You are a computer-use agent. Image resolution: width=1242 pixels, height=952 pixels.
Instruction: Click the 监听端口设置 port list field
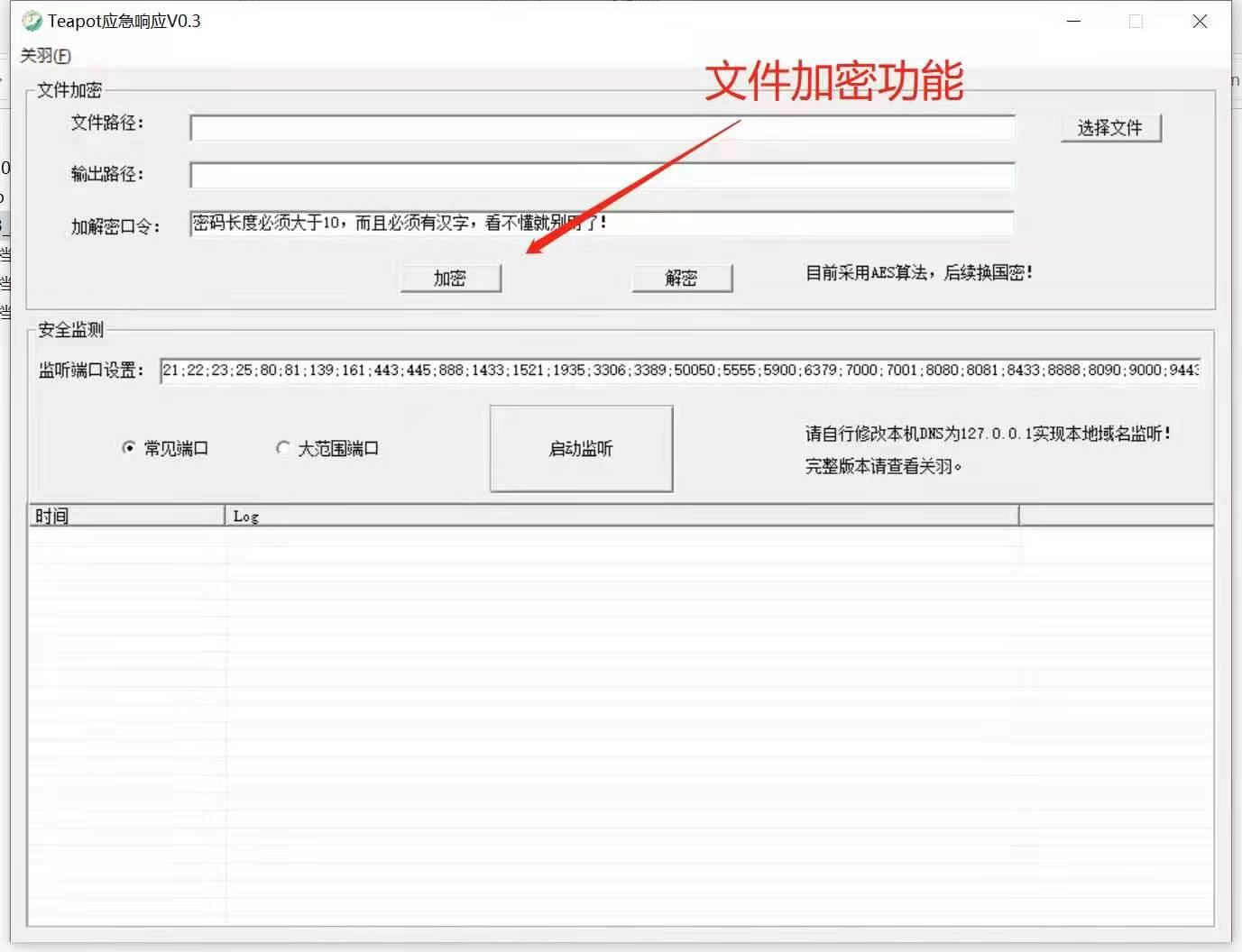(x=680, y=370)
